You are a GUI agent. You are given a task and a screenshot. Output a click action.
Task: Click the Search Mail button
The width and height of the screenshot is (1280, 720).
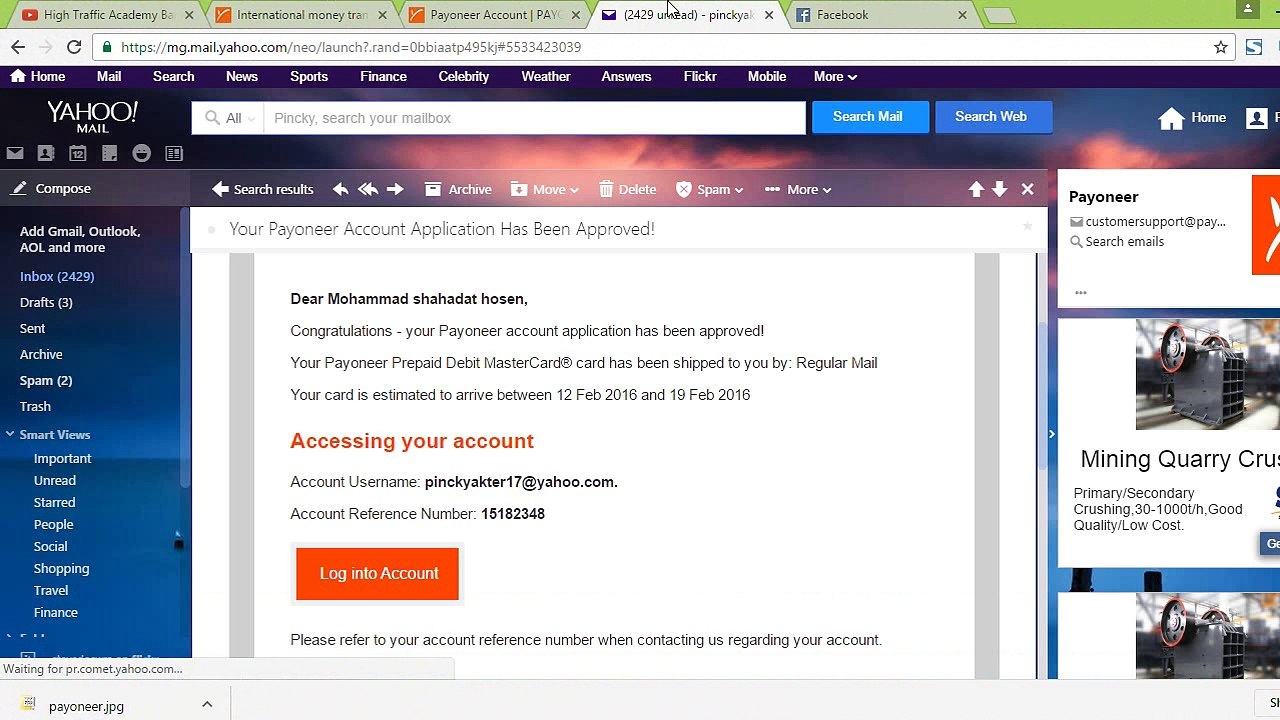pyautogui.click(x=868, y=117)
